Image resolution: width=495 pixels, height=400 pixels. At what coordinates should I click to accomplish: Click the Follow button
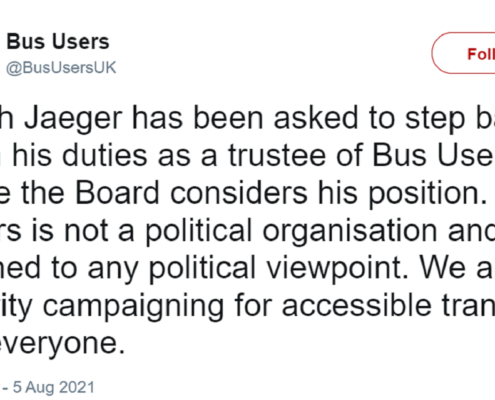tap(464, 53)
